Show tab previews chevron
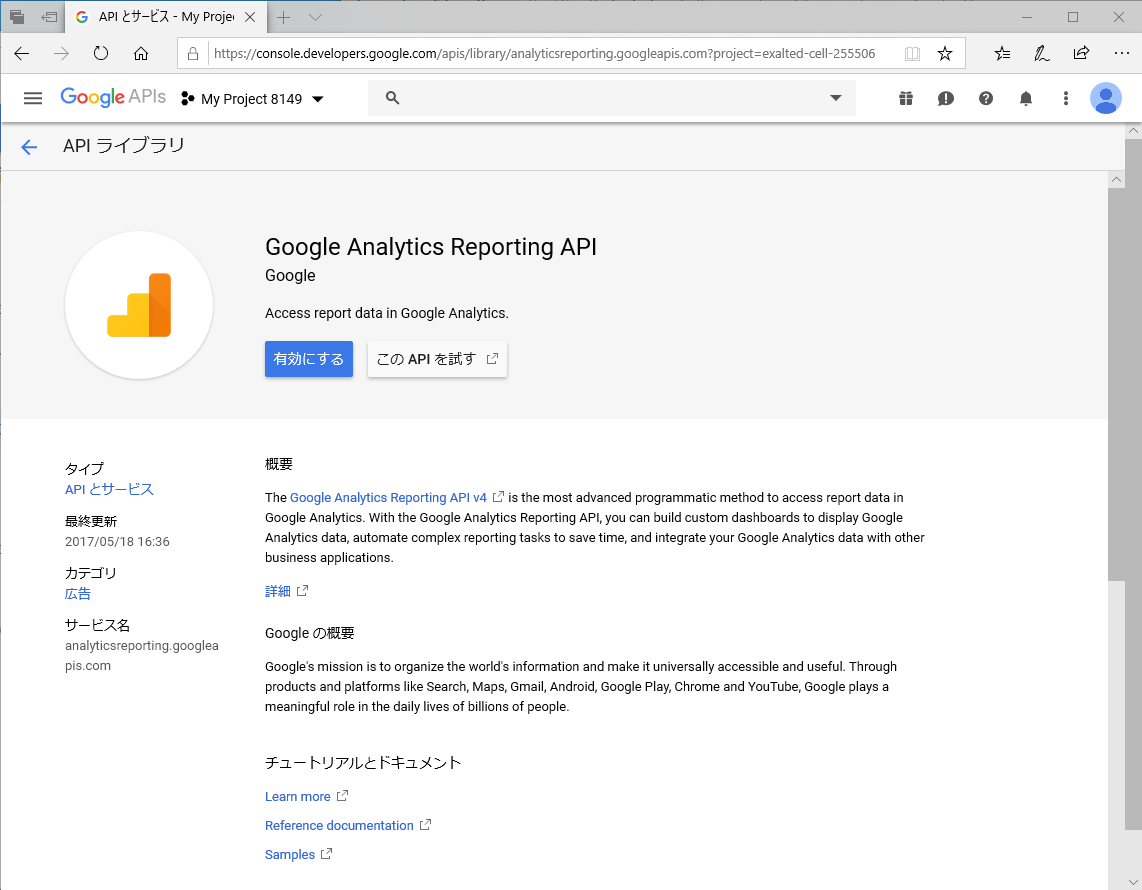Image resolution: width=1142 pixels, height=890 pixels. (x=315, y=17)
